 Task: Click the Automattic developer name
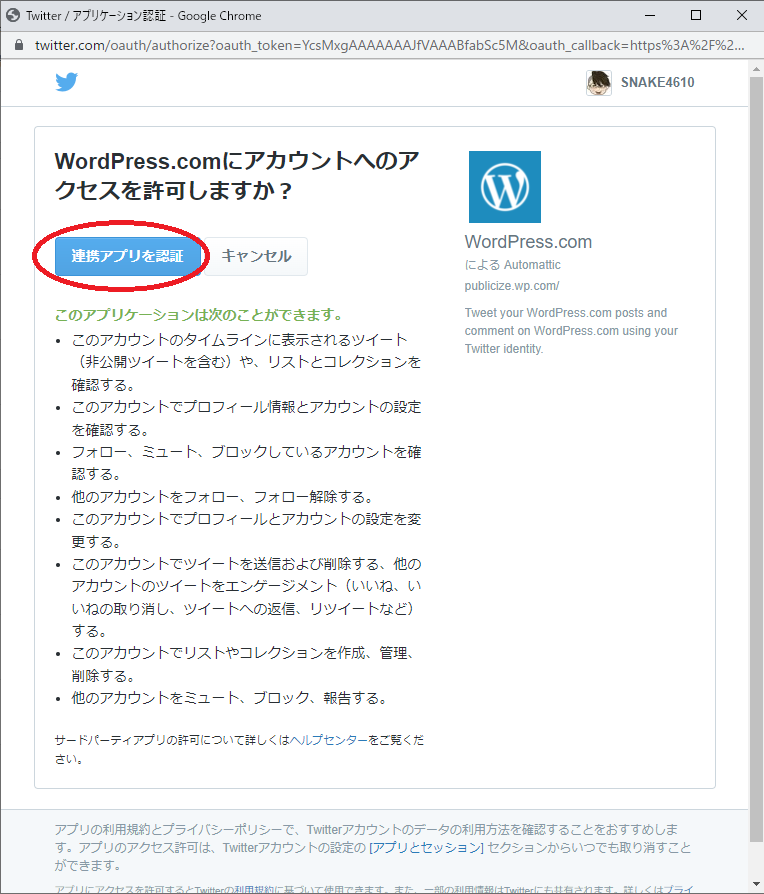532,265
